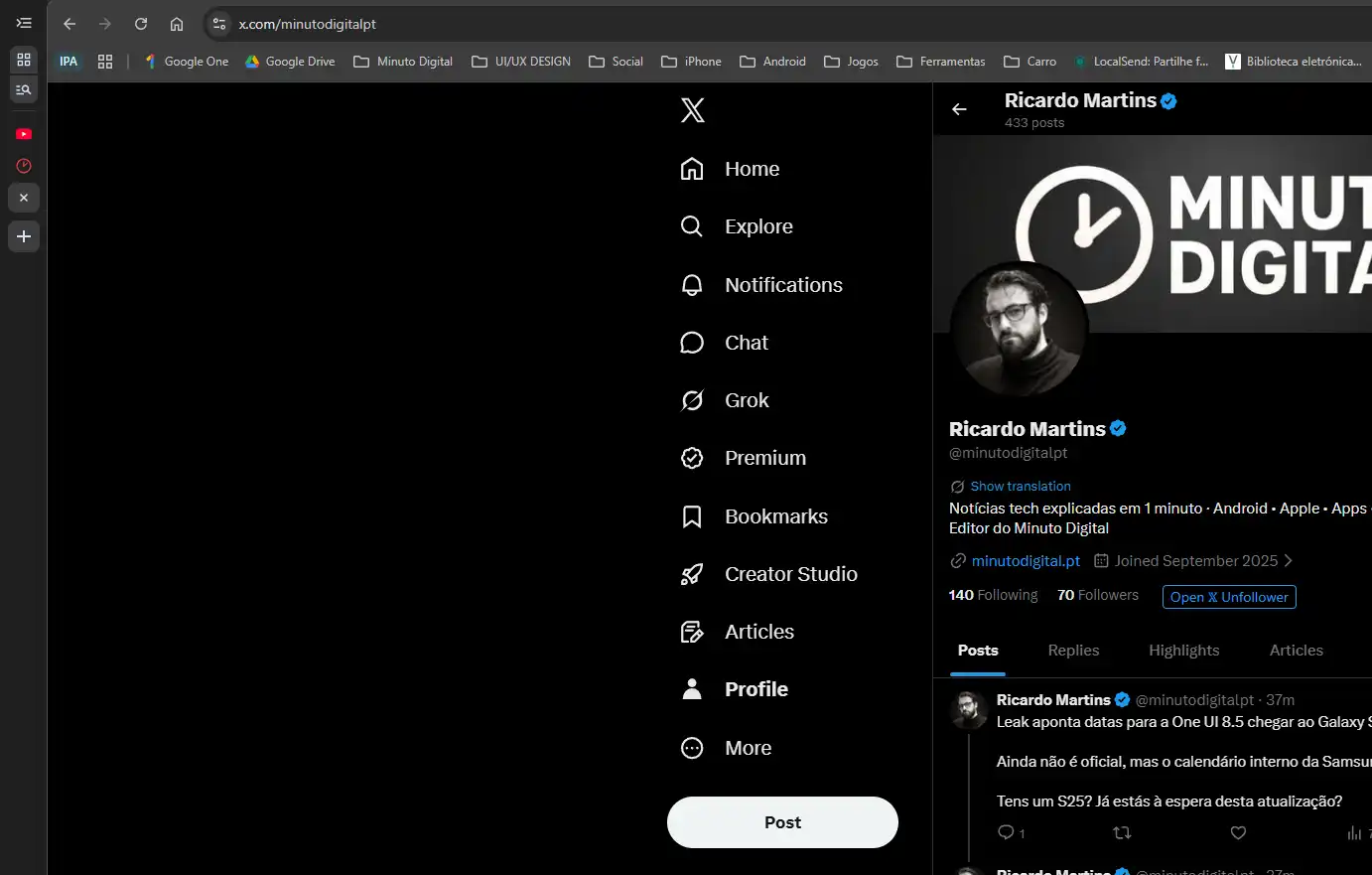
Task: Open Grok from the navigation menu
Action: tap(747, 400)
